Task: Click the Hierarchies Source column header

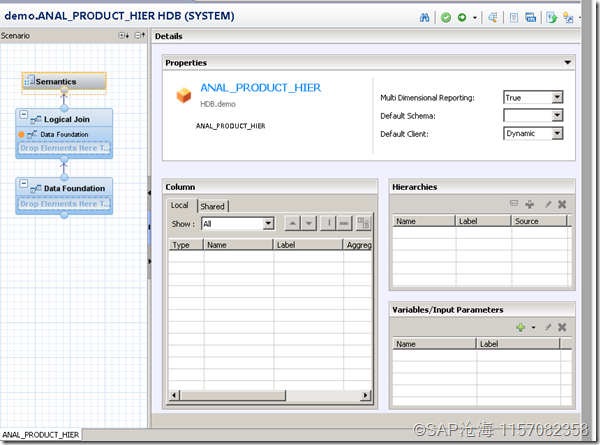Action: coord(539,221)
